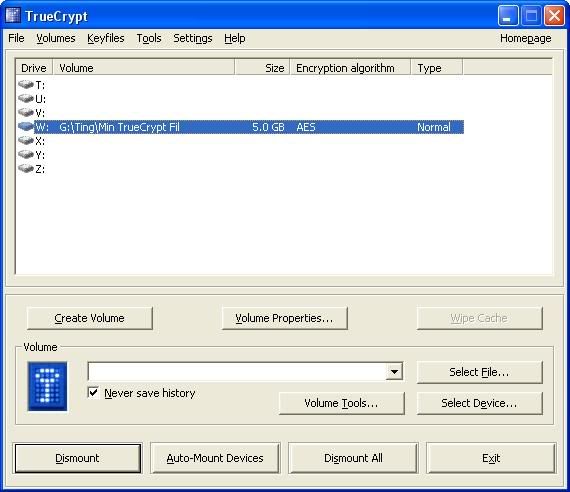The width and height of the screenshot is (570, 492).
Task: Click the AES encryption value
Action: click(306, 127)
